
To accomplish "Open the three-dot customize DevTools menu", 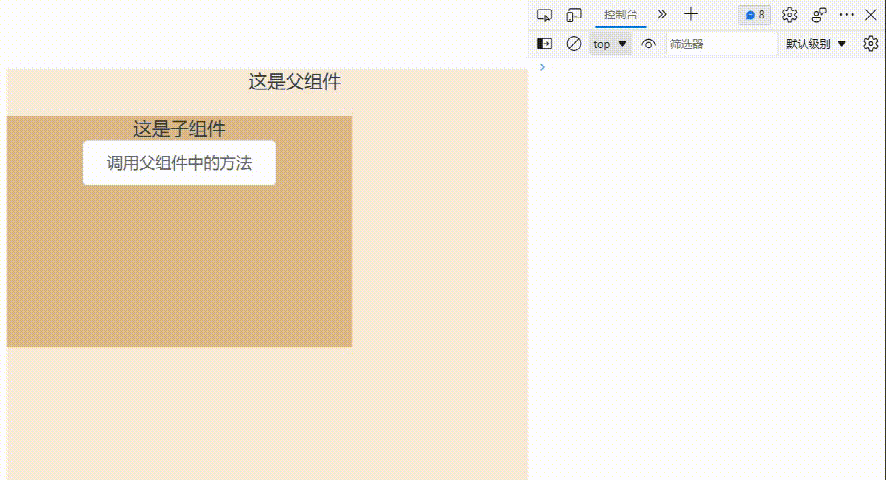I will (846, 15).
